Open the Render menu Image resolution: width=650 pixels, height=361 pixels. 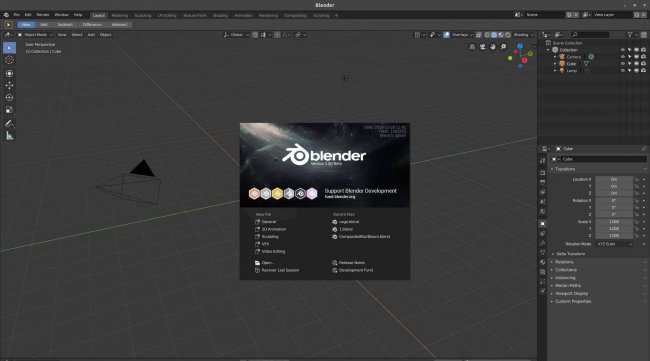43,15
